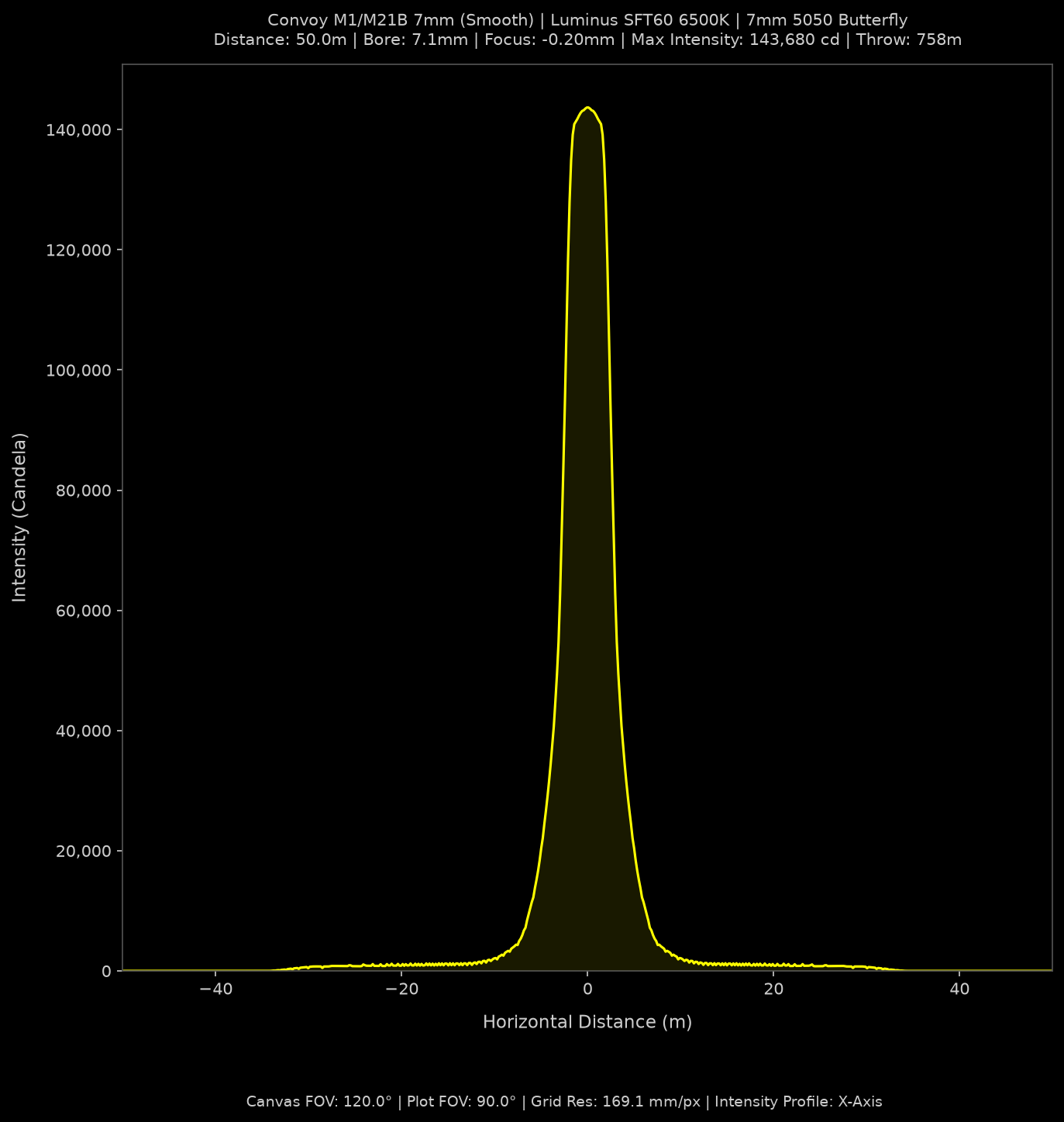
Task: Select the "Intensity Profile: X-Axis" footer text
Action: 799,1102
